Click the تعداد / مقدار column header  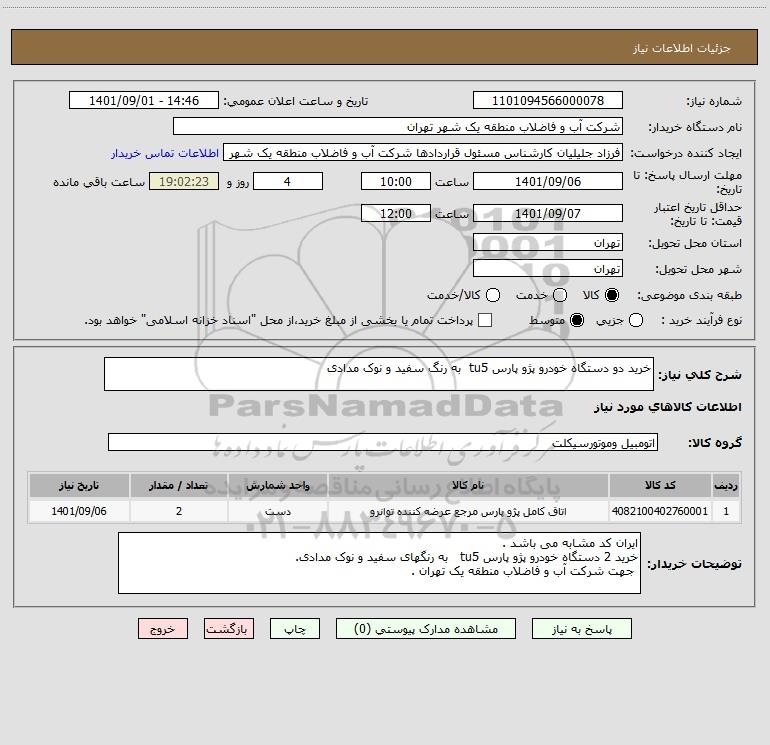179,485
